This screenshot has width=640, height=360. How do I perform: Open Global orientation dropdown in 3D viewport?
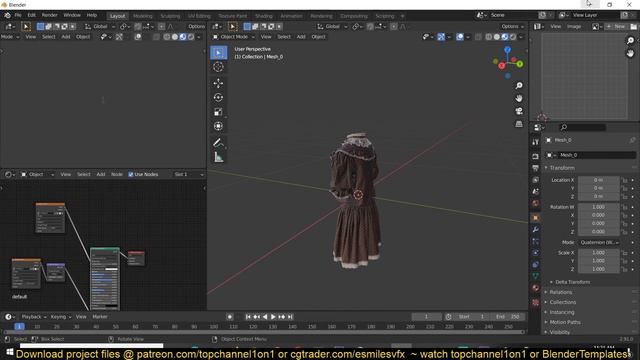(x=332, y=27)
